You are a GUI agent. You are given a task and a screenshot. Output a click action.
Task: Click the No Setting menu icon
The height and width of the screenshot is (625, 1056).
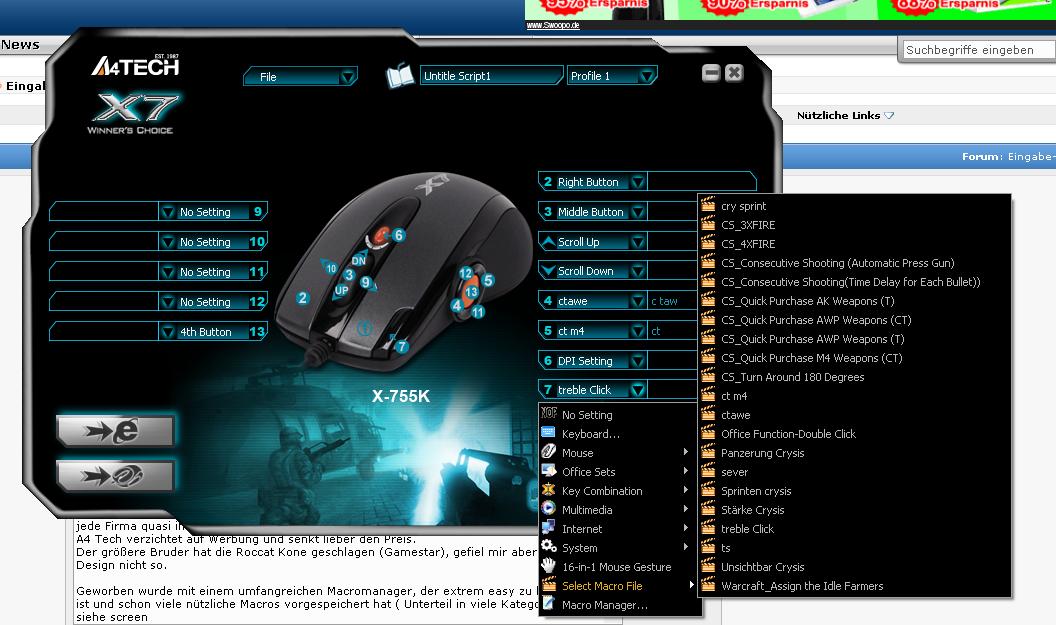549,414
